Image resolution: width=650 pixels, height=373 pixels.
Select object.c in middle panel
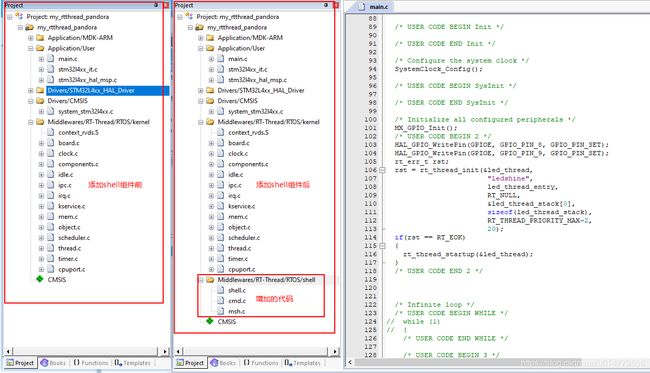tap(239, 227)
